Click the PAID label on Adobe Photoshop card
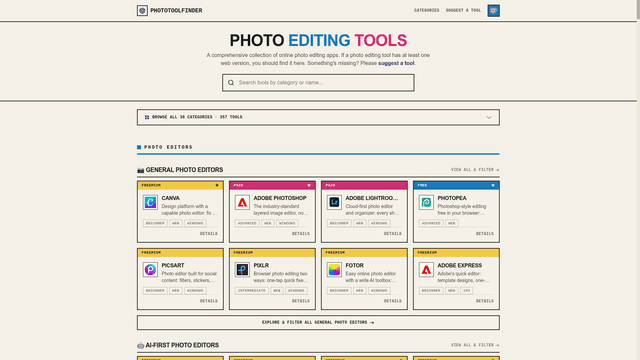This screenshot has width=640, height=360. (x=238, y=185)
